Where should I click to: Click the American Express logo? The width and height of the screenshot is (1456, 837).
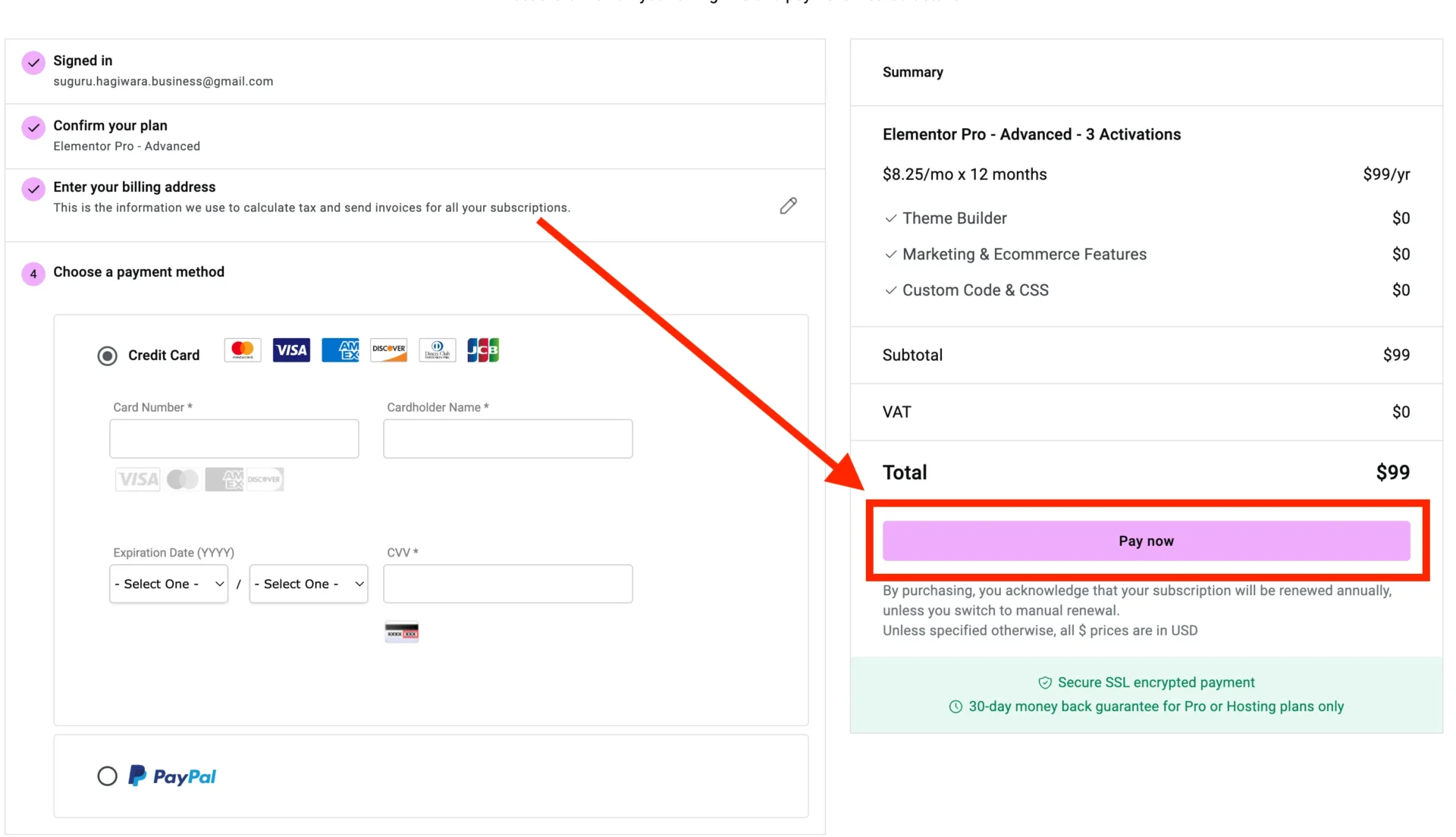click(340, 350)
